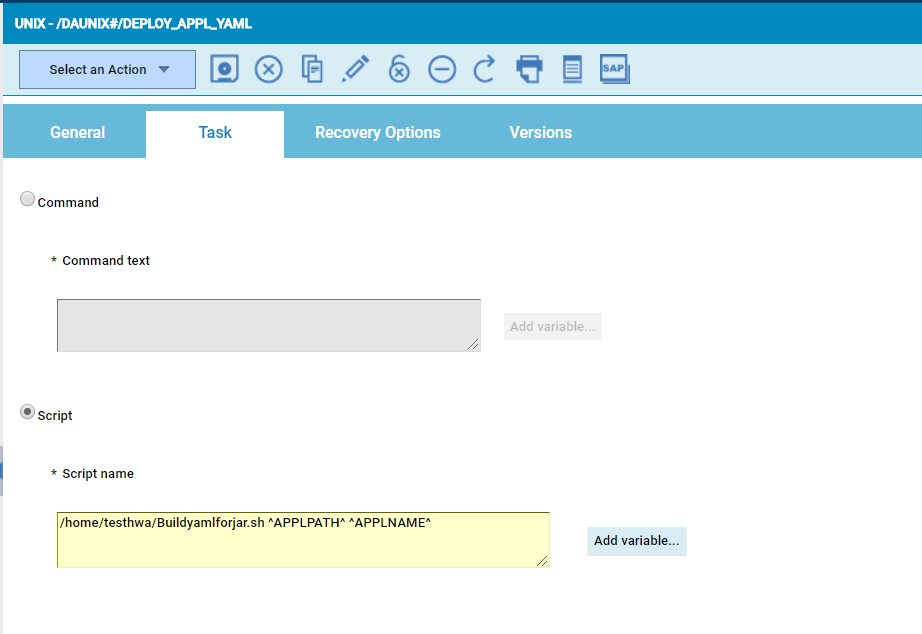Click the Script name field resize handle

coord(543,561)
